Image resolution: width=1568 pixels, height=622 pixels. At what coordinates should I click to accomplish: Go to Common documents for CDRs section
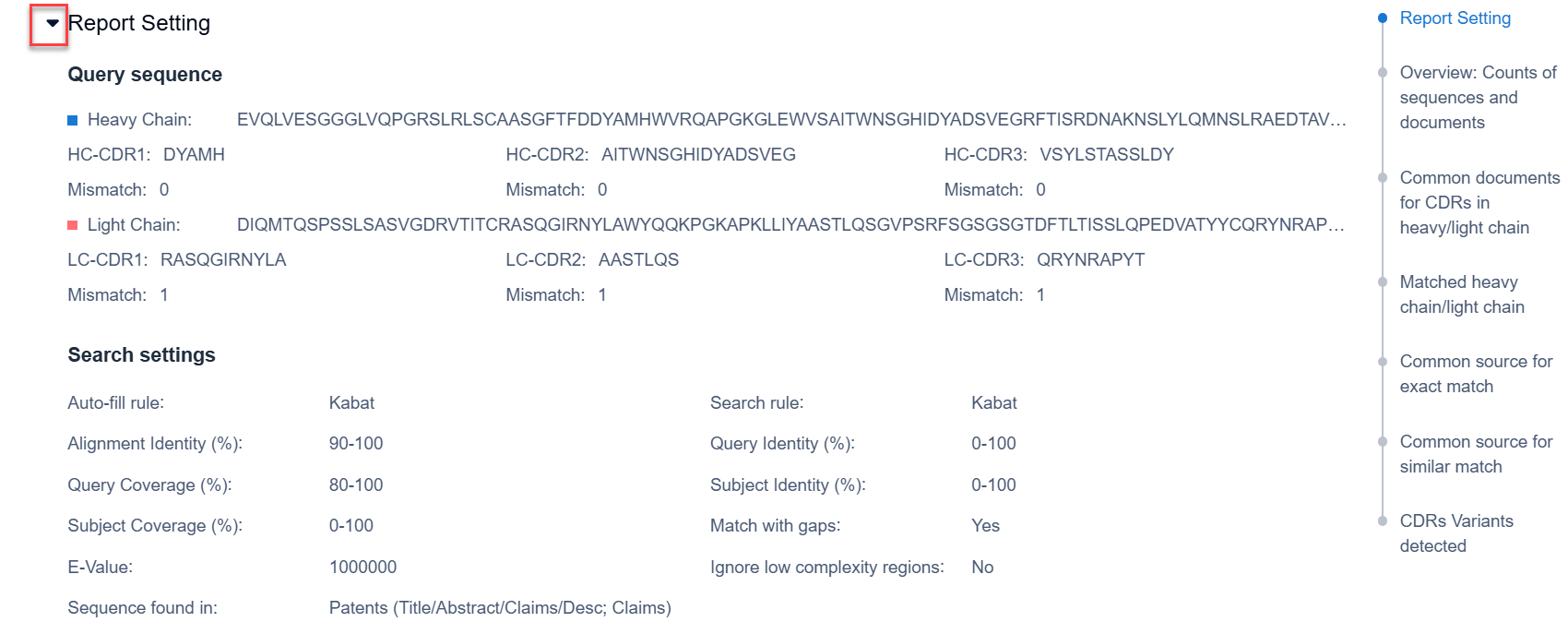coord(1479,202)
